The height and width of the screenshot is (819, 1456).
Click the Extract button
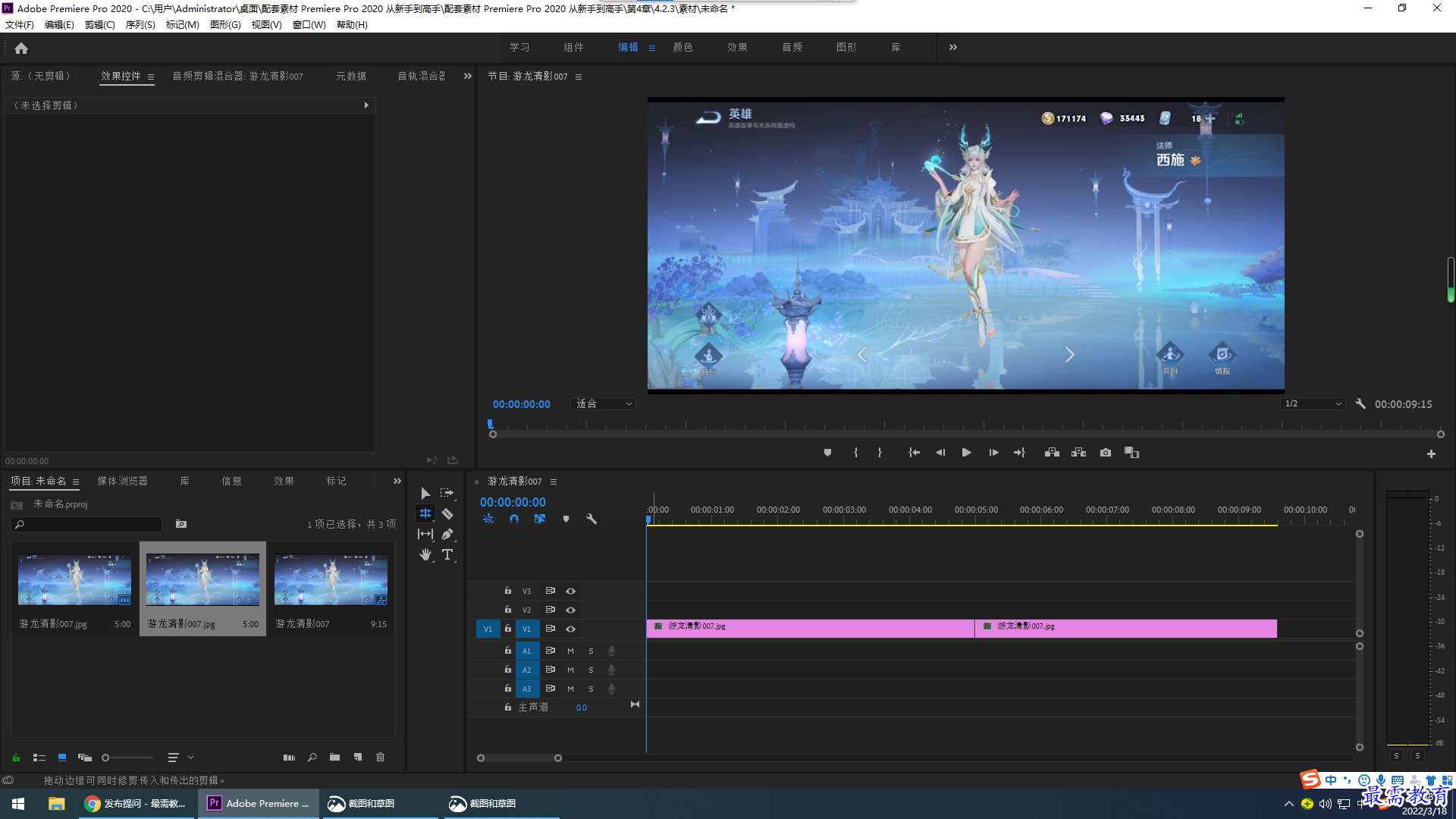(1078, 453)
